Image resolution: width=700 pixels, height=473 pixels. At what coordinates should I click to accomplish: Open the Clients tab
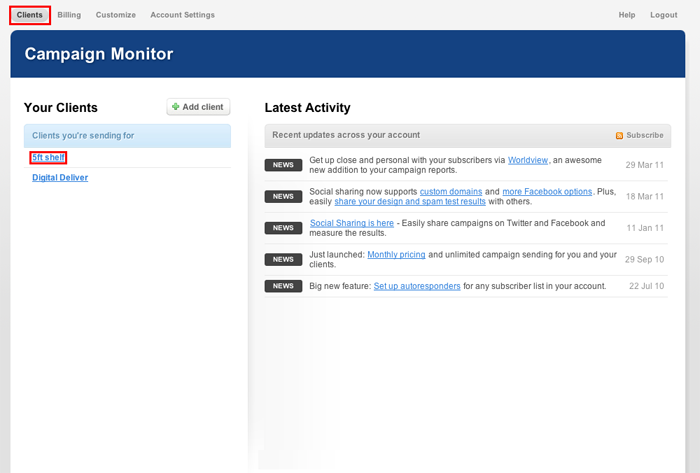pos(29,15)
